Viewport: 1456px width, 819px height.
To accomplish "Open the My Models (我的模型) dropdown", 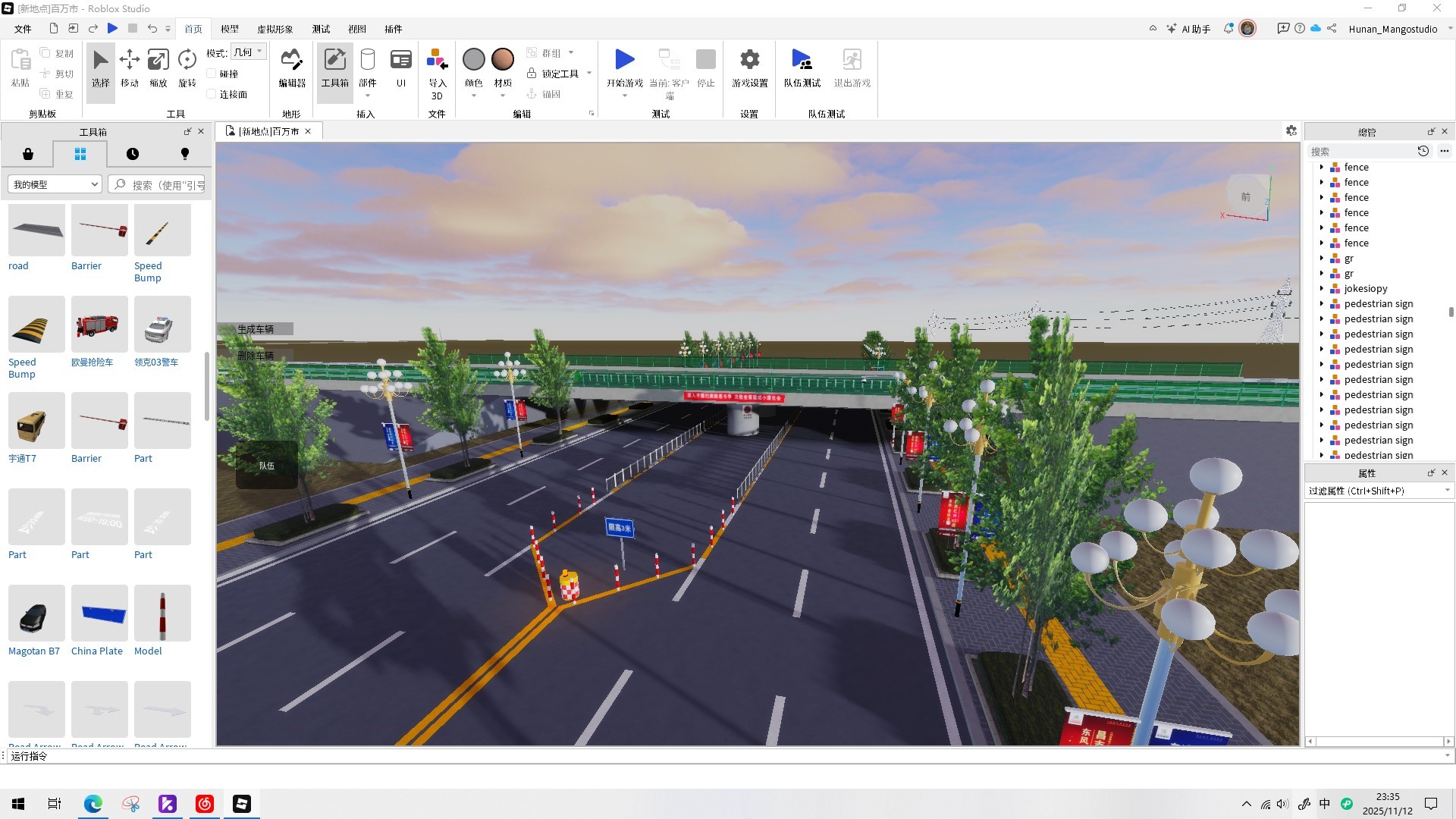I will (x=55, y=184).
